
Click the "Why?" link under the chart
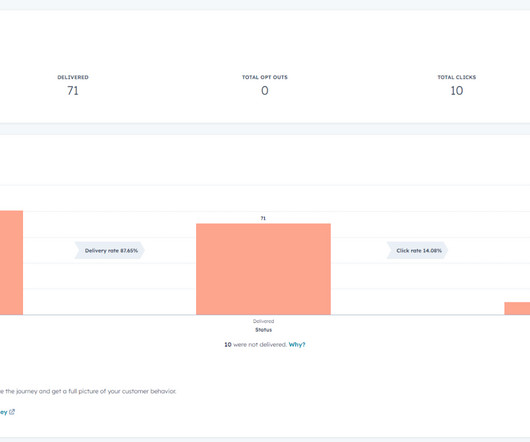(x=297, y=345)
